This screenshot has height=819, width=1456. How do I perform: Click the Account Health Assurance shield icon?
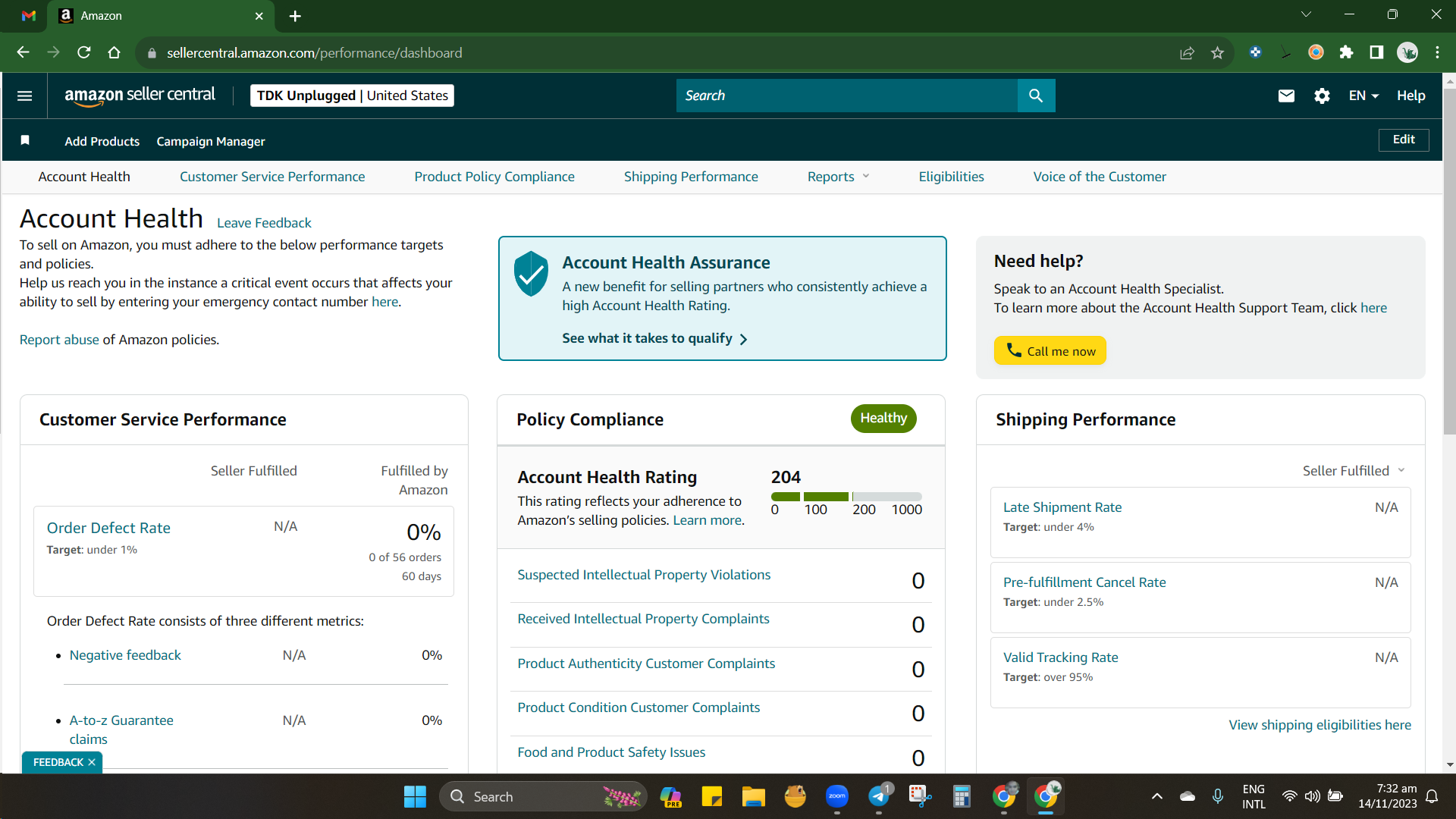point(531,273)
